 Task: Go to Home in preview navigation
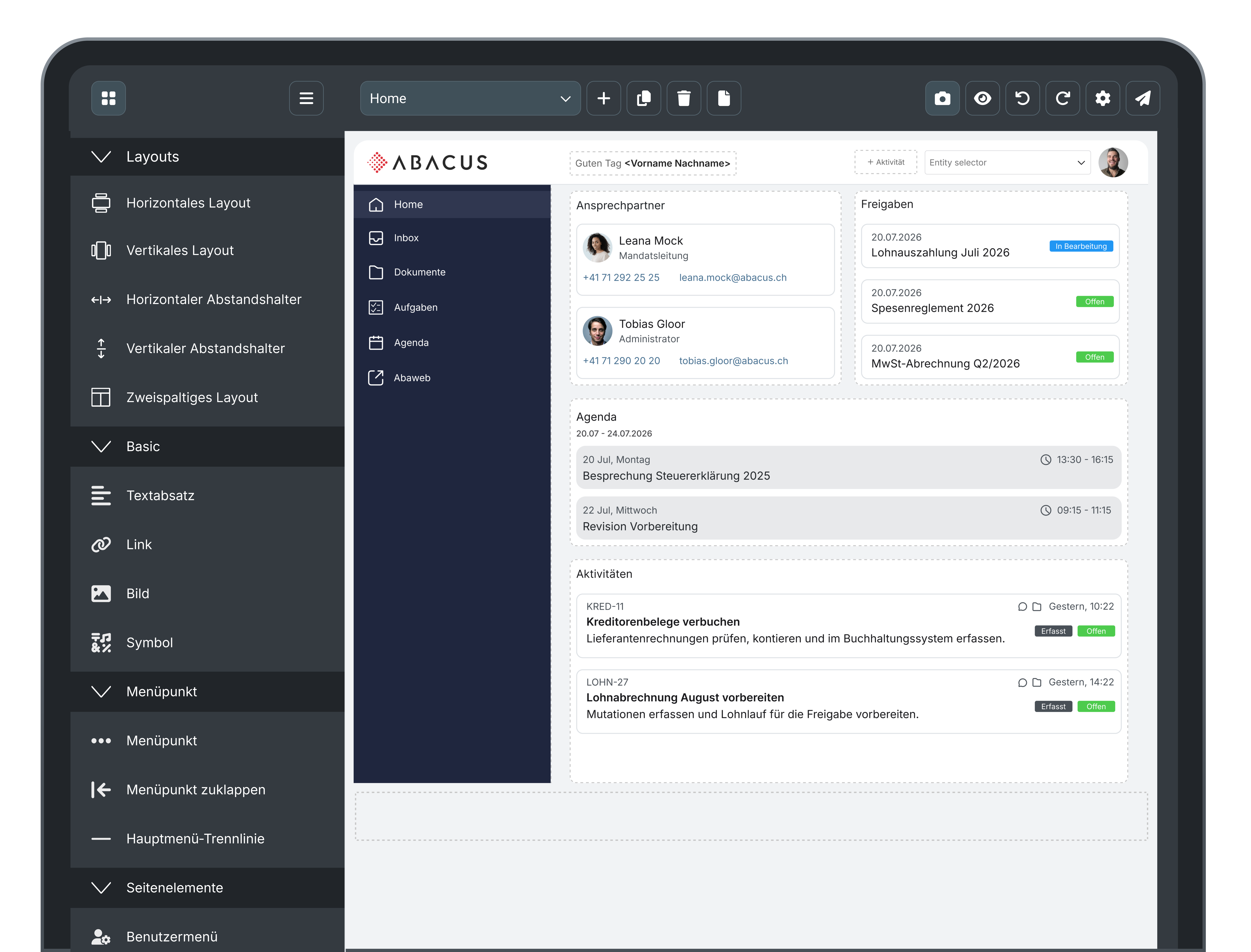(x=452, y=205)
